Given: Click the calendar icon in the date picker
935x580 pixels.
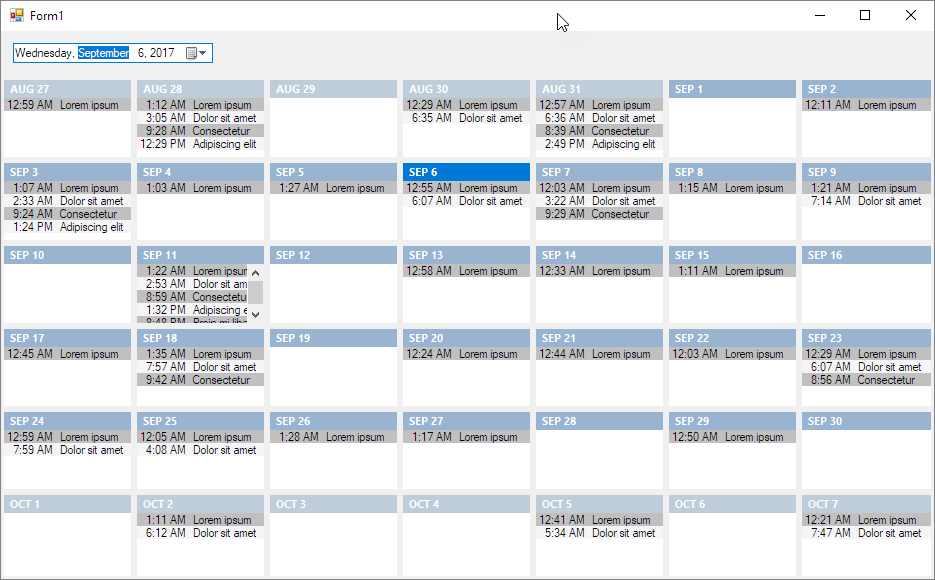Looking at the screenshot, I should coord(191,52).
